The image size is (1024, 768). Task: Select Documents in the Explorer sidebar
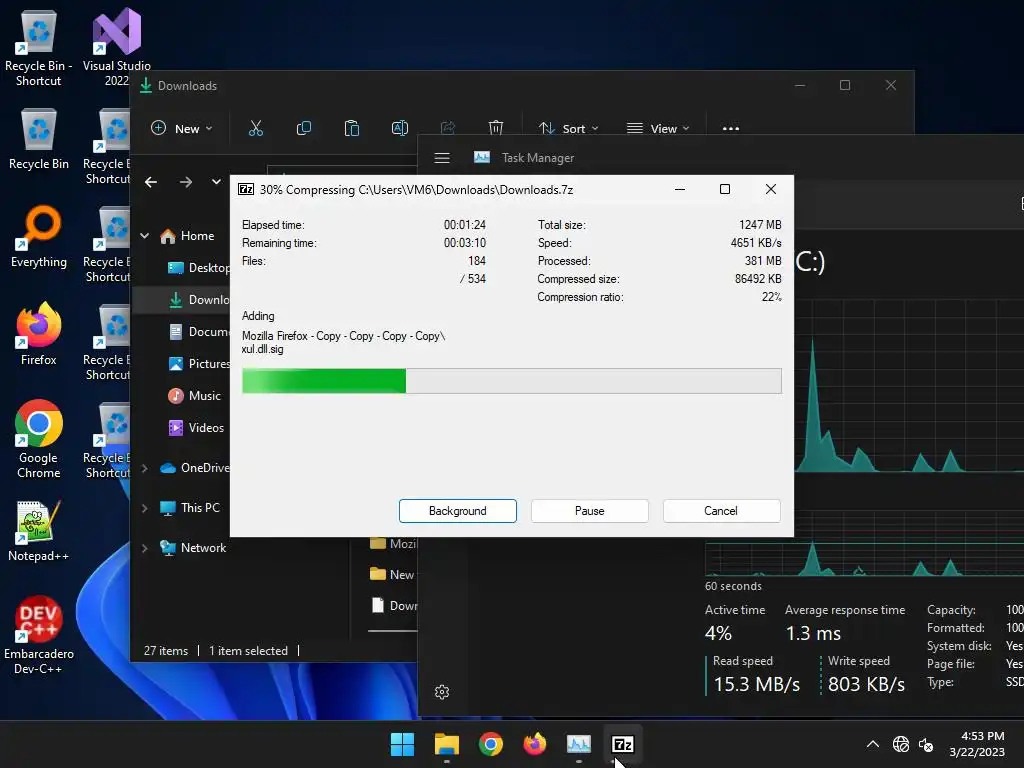point(198,332)
